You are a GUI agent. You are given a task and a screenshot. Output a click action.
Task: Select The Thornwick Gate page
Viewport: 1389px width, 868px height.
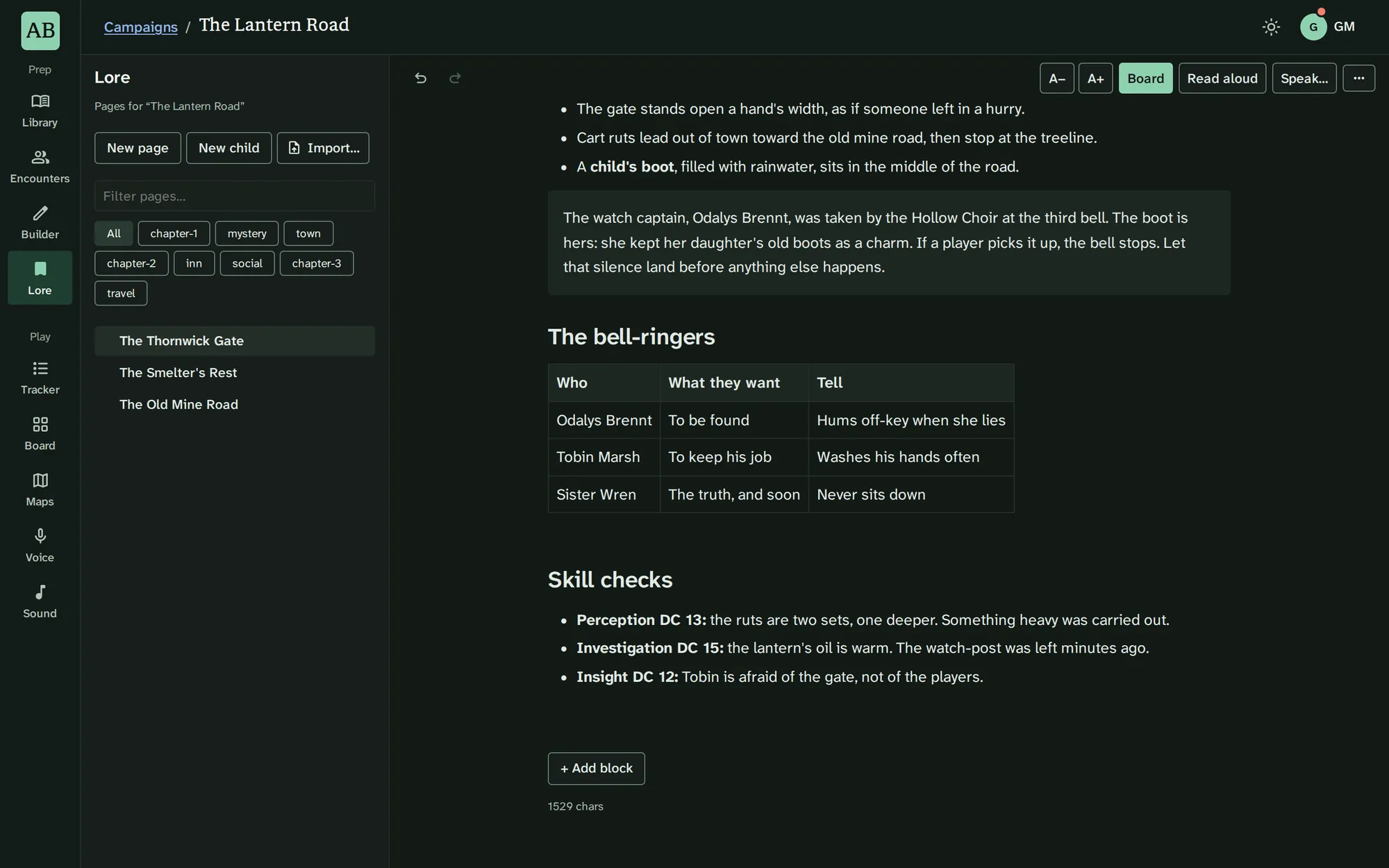point(235,341)
